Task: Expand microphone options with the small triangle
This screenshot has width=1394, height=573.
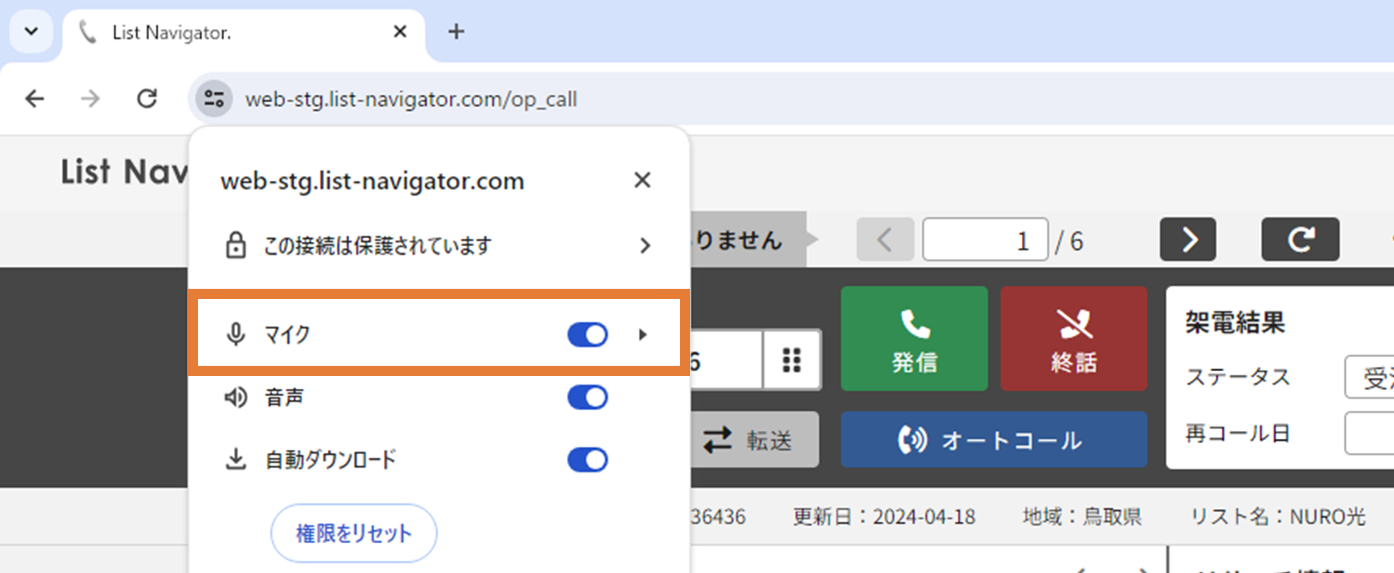Action: pos(643,335)
